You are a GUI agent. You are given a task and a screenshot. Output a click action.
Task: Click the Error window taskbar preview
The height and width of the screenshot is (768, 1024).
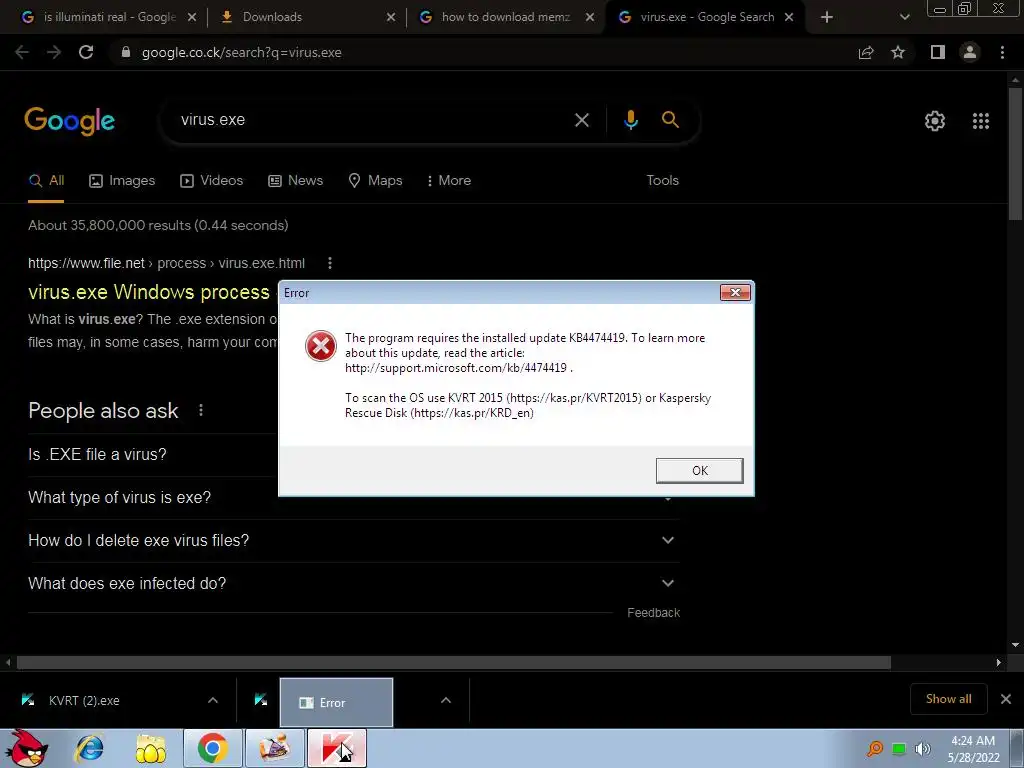point(336,702)
